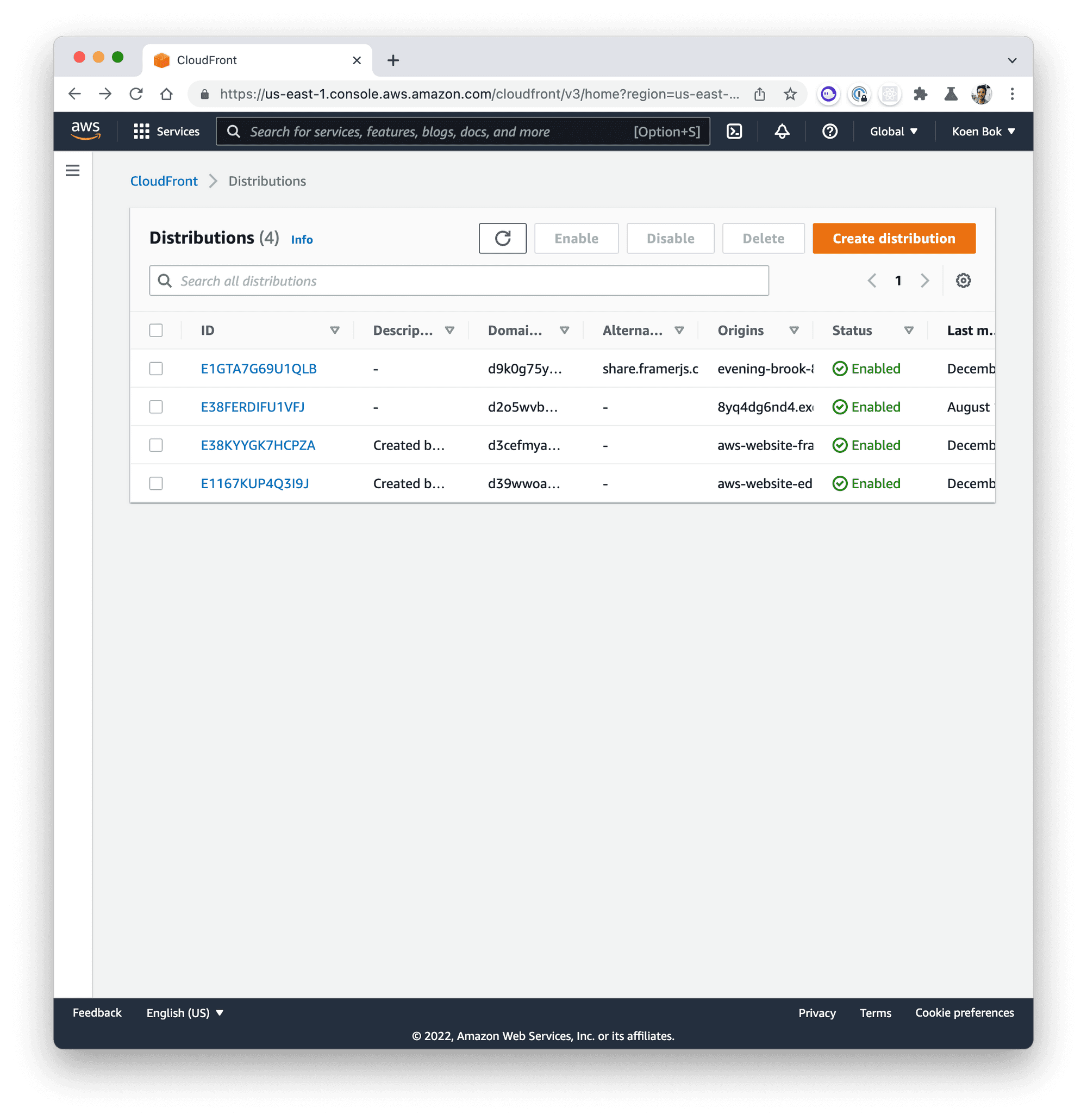Expand the hamburger side navigation
1087x1120 pixels.
point(72,170)
